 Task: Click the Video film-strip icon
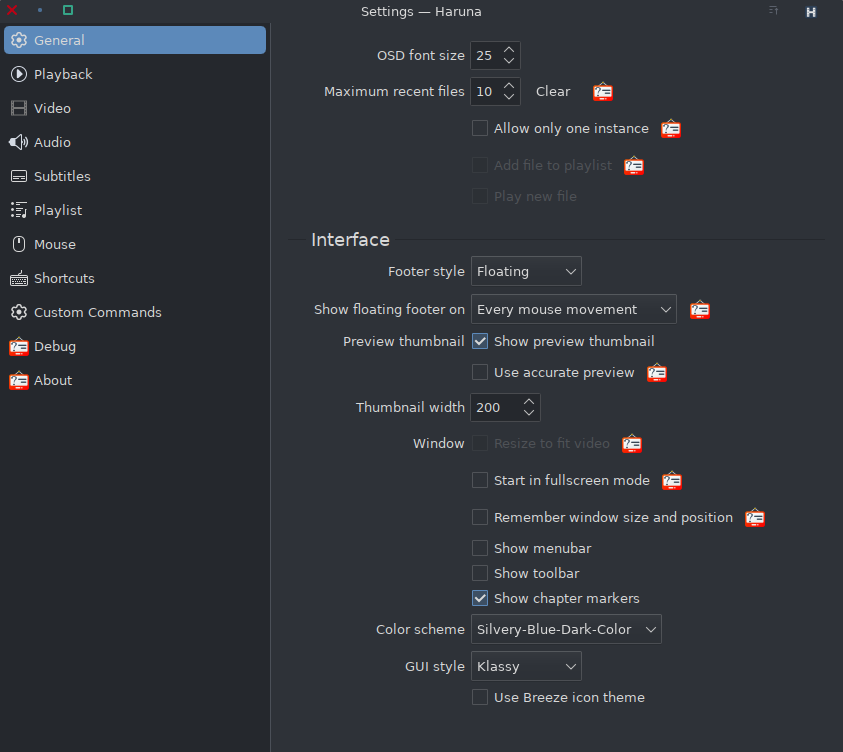click(x=18, y=108)
